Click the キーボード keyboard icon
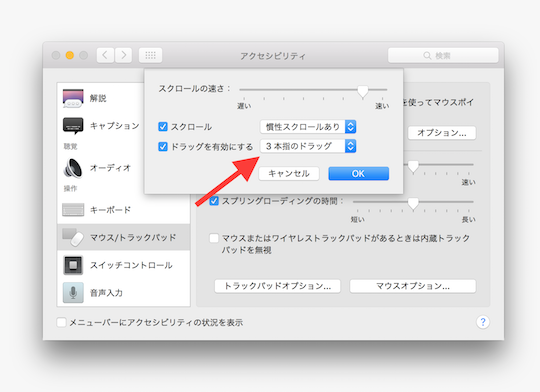The image size is (540, 392). [73, 210]
